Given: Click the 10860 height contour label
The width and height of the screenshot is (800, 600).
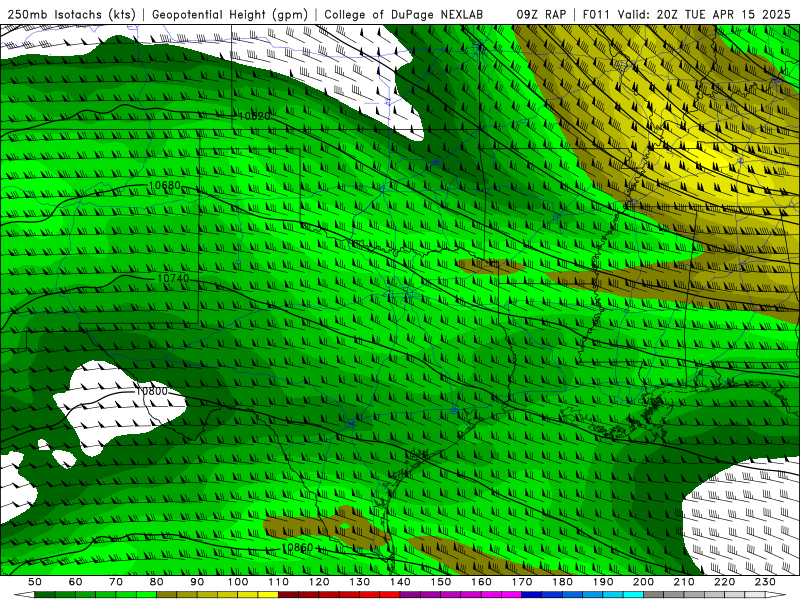Looking at the screenshot, I should (297, 548).
